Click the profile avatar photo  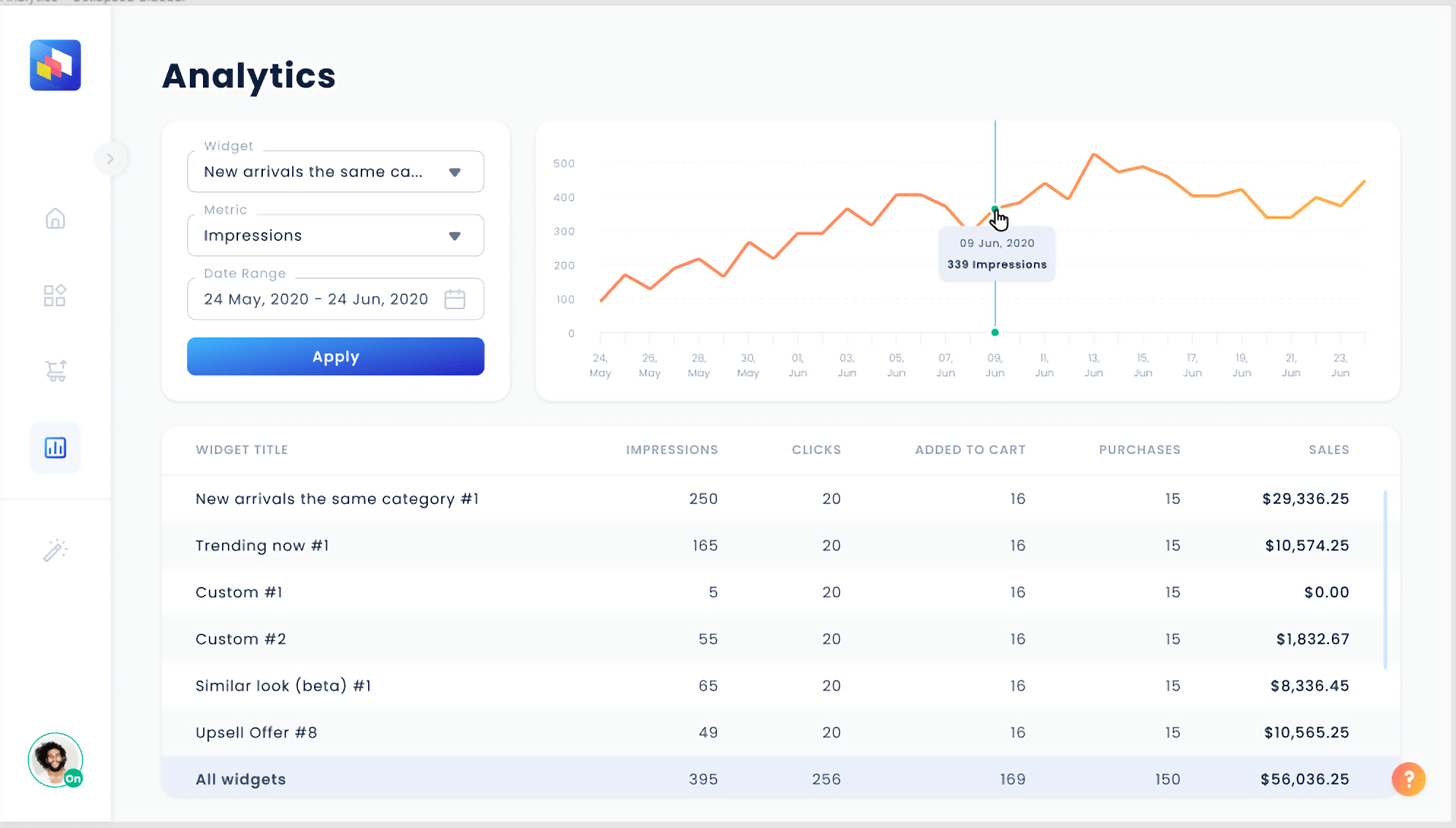click(54, 760)
